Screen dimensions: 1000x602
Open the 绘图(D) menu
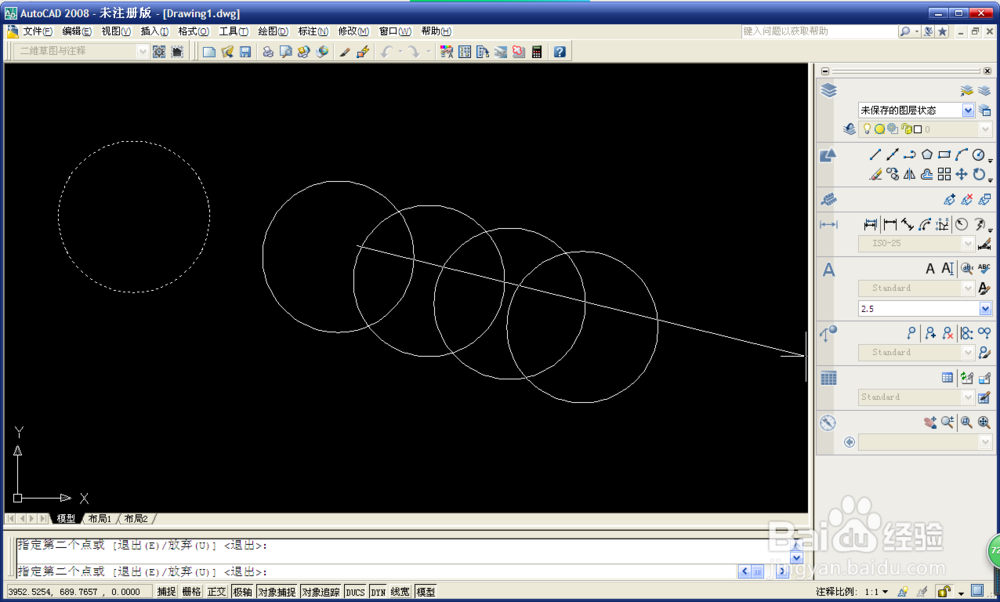[273, 31]
